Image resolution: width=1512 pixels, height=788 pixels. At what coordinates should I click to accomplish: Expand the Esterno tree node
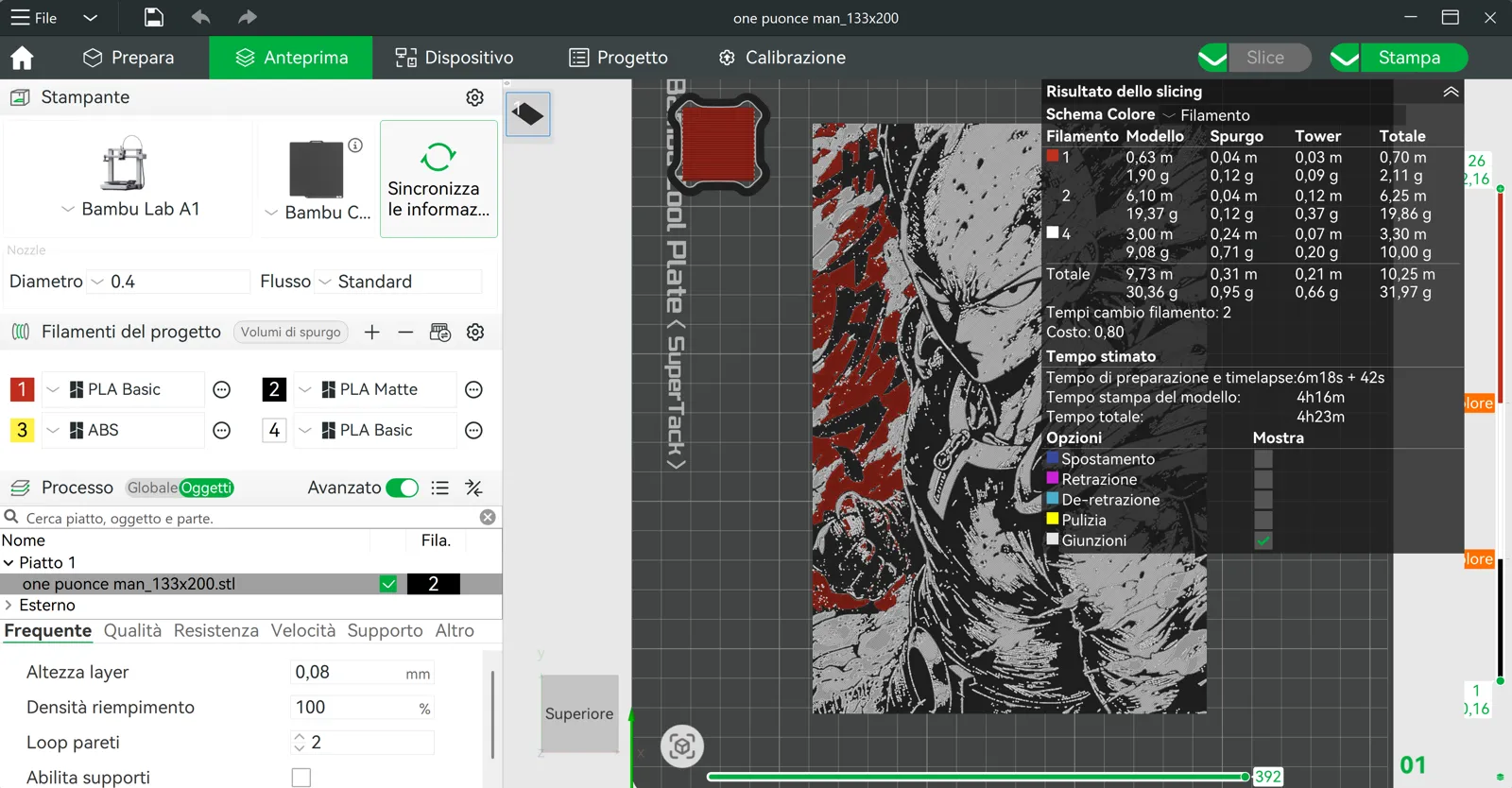click(9, 605)
